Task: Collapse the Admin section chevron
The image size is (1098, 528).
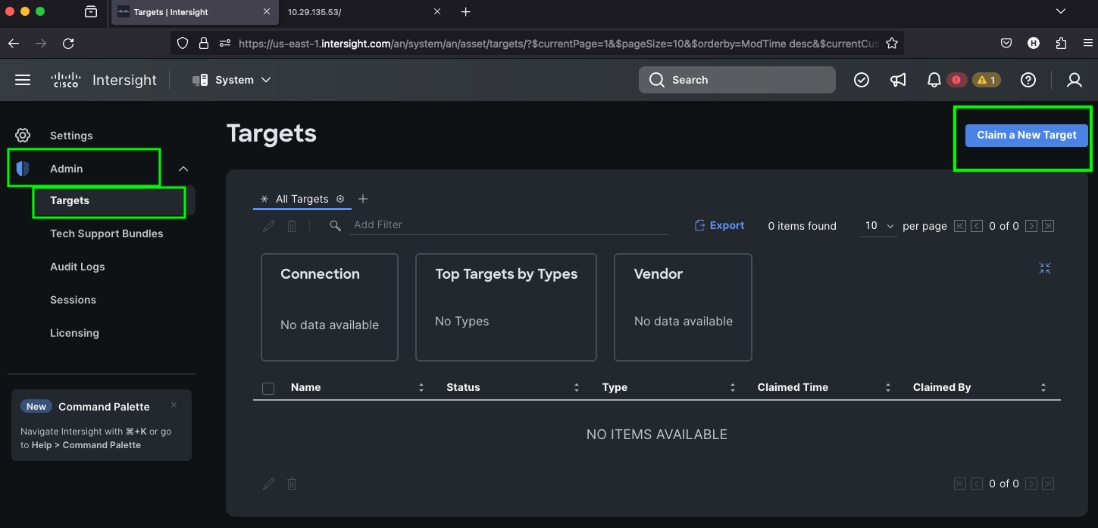Action: tap(183, 169)
